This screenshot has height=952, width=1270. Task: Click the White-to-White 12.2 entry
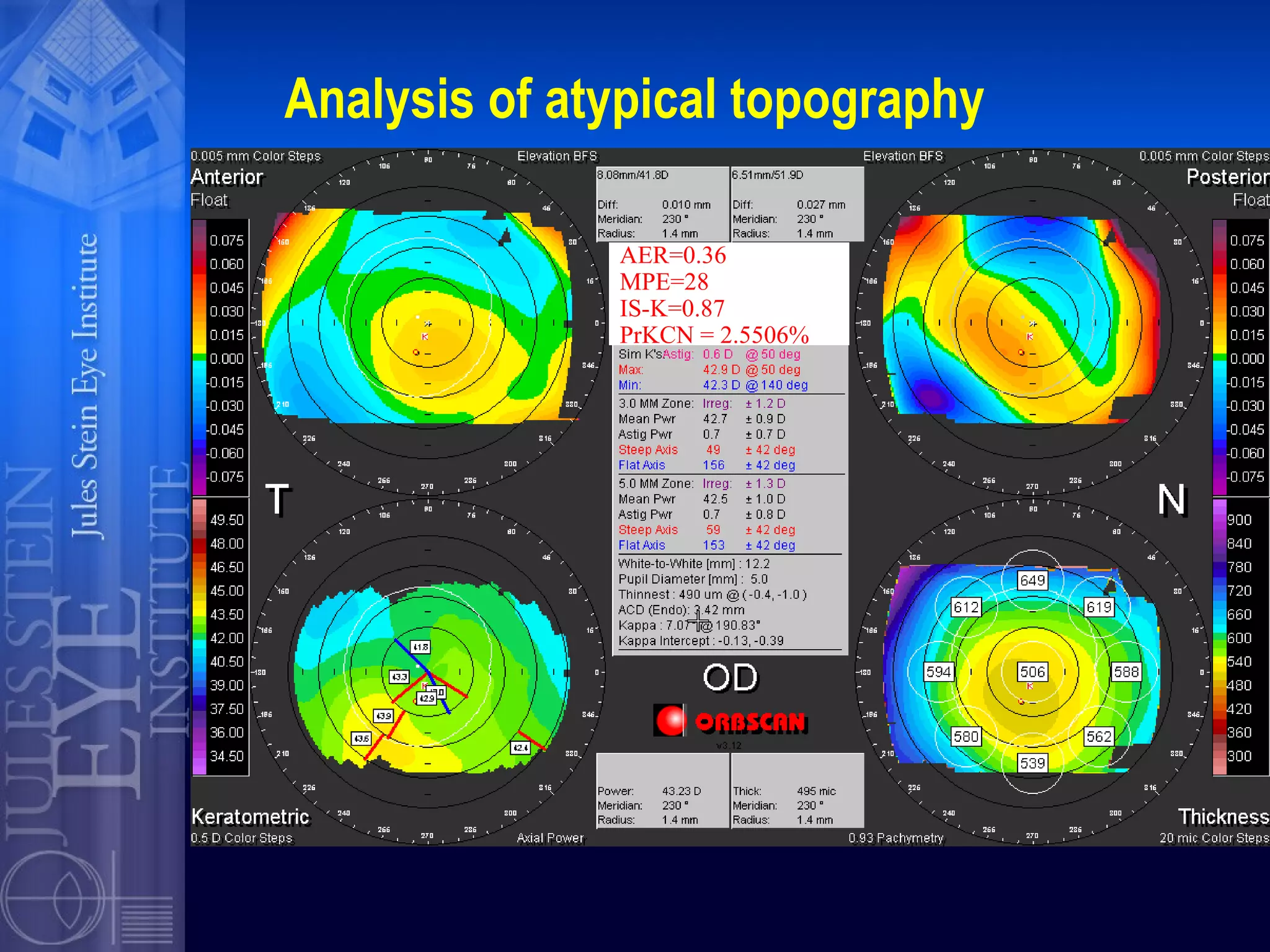click(x=694, y=563)
